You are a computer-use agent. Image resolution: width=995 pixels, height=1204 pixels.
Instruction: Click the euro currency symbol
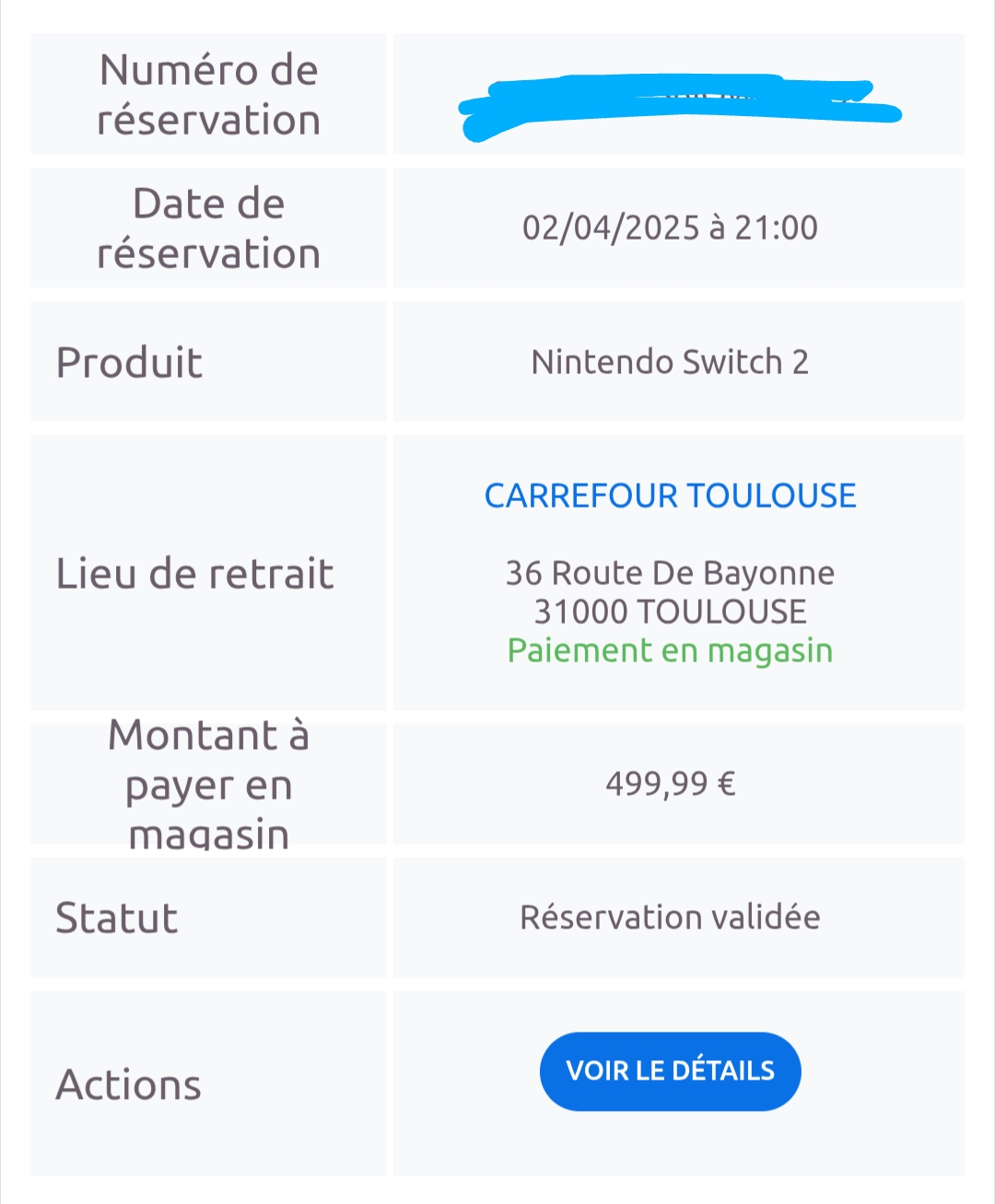pos(726,784)
